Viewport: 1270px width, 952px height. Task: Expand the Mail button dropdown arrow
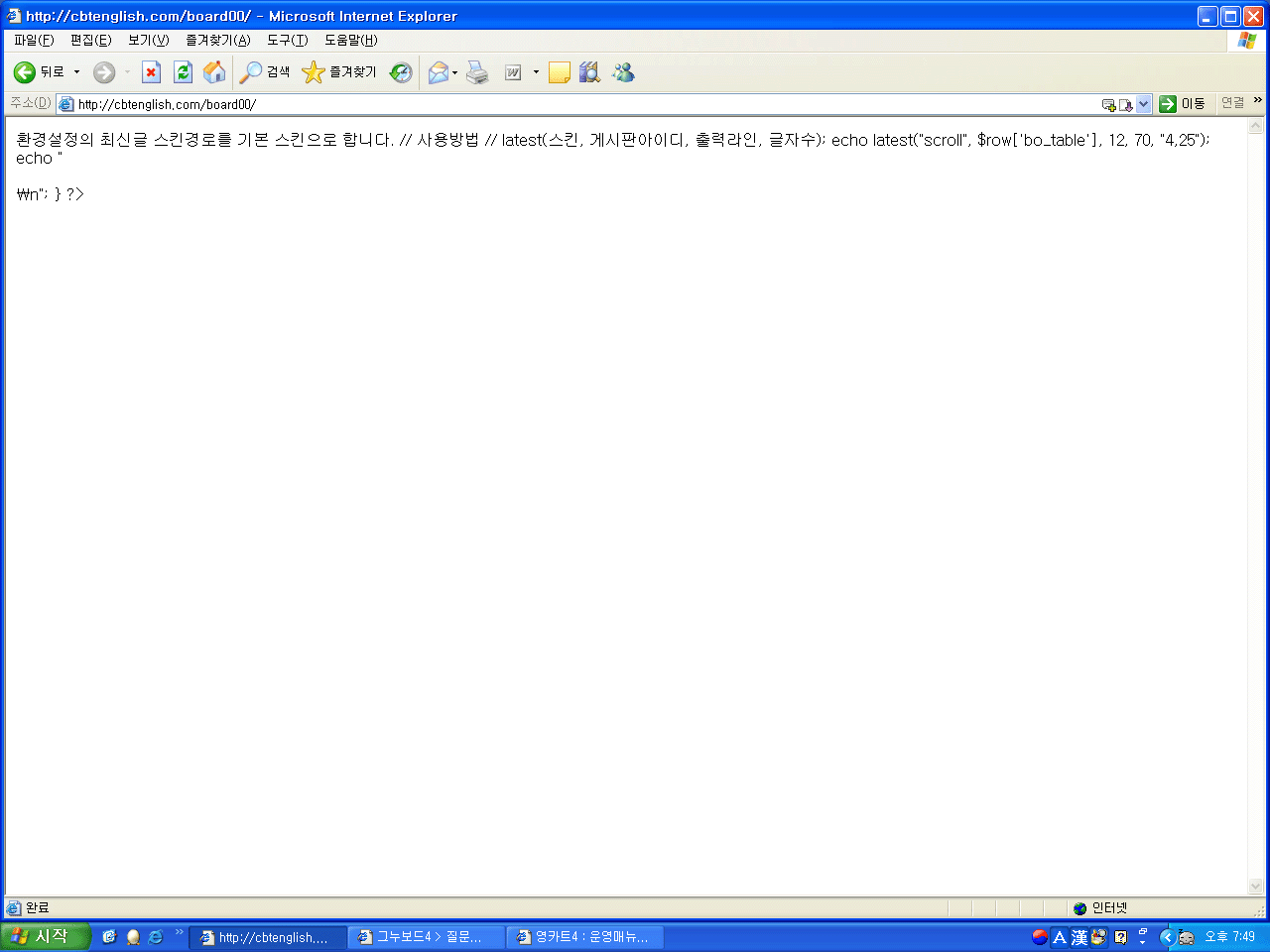tap(455, 72)
